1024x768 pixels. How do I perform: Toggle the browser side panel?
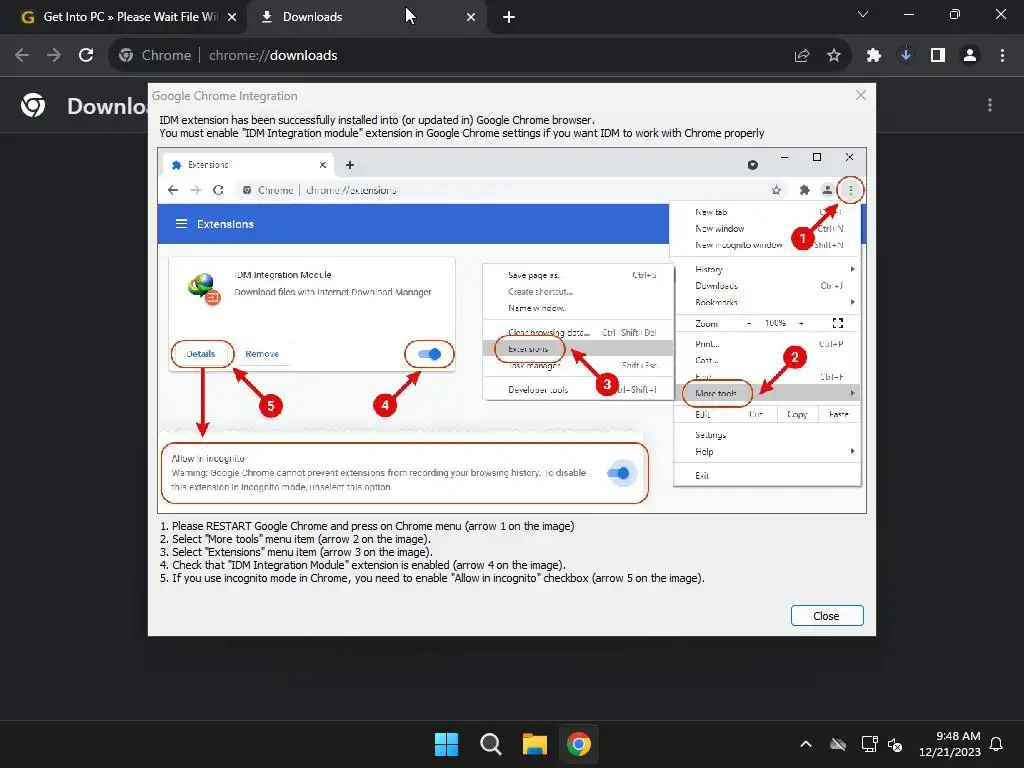tap(938, 56)
